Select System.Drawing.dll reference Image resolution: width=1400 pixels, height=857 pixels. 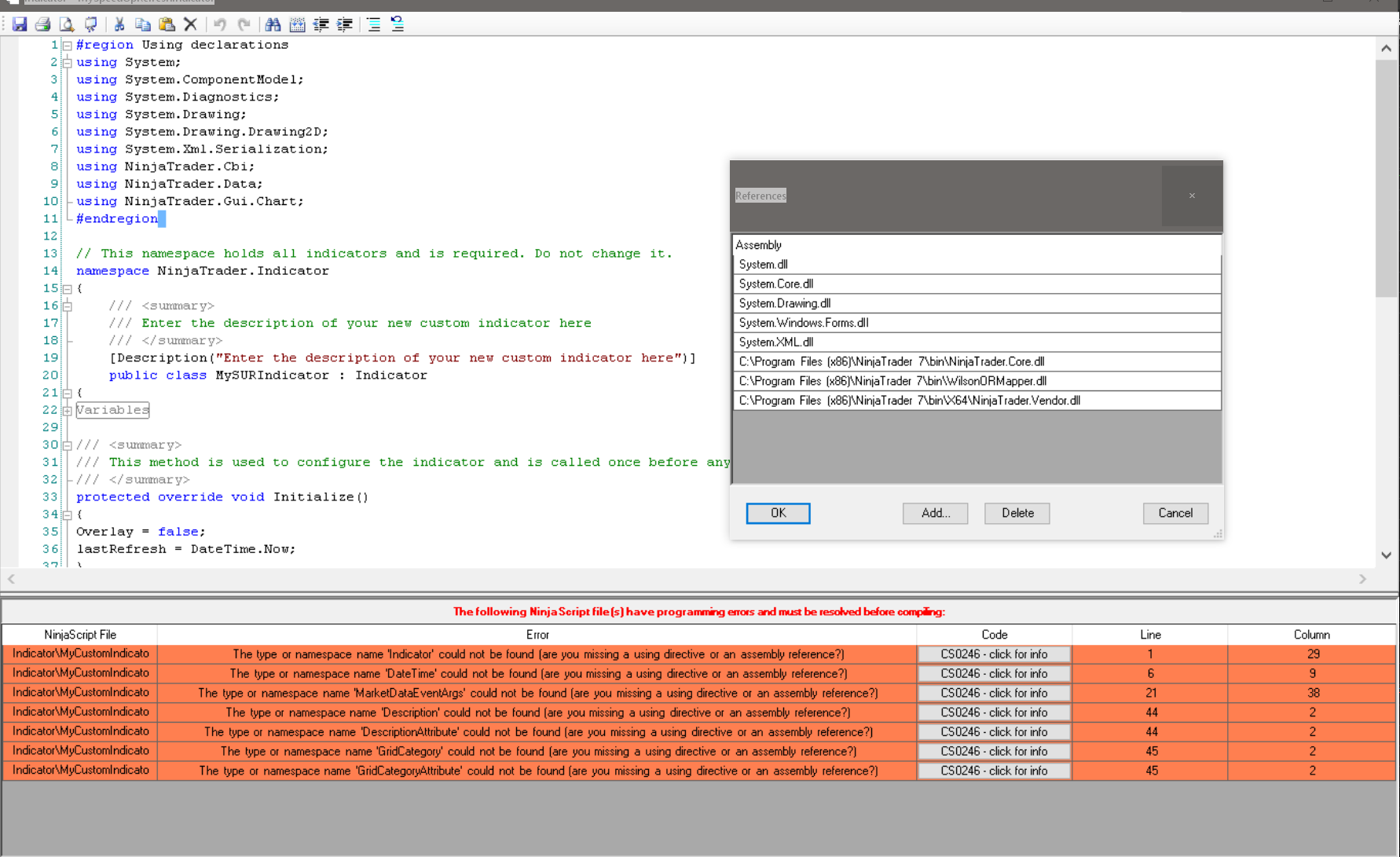[977, 303]
